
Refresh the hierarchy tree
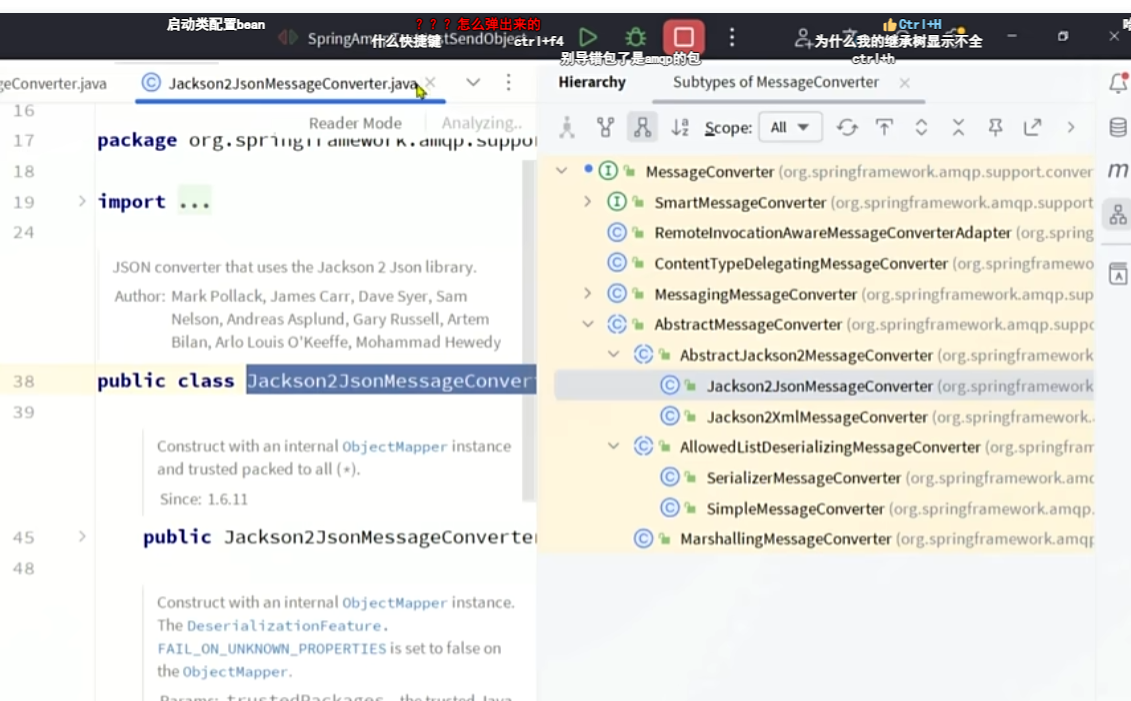click(847, 128)
